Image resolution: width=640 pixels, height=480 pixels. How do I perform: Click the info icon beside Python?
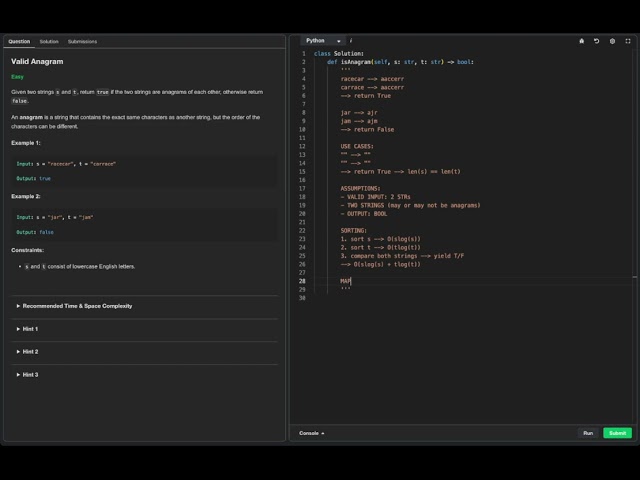(x=351, y=41)
